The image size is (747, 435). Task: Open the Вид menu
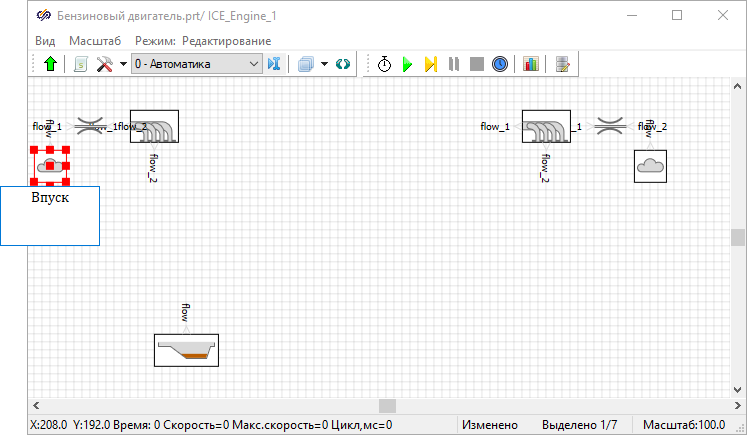[45, 40]
